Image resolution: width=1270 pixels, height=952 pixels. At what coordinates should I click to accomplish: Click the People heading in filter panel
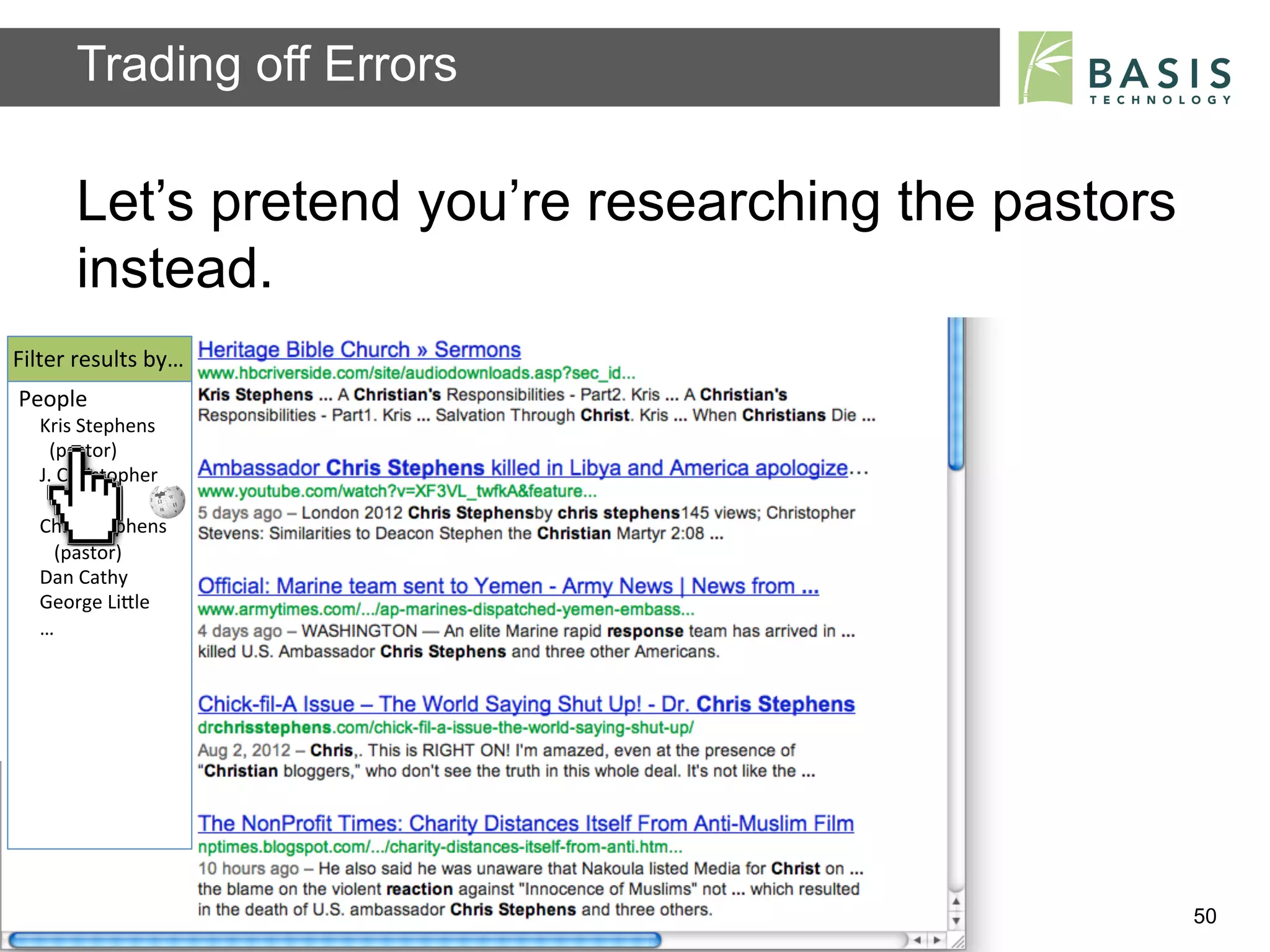53,399
